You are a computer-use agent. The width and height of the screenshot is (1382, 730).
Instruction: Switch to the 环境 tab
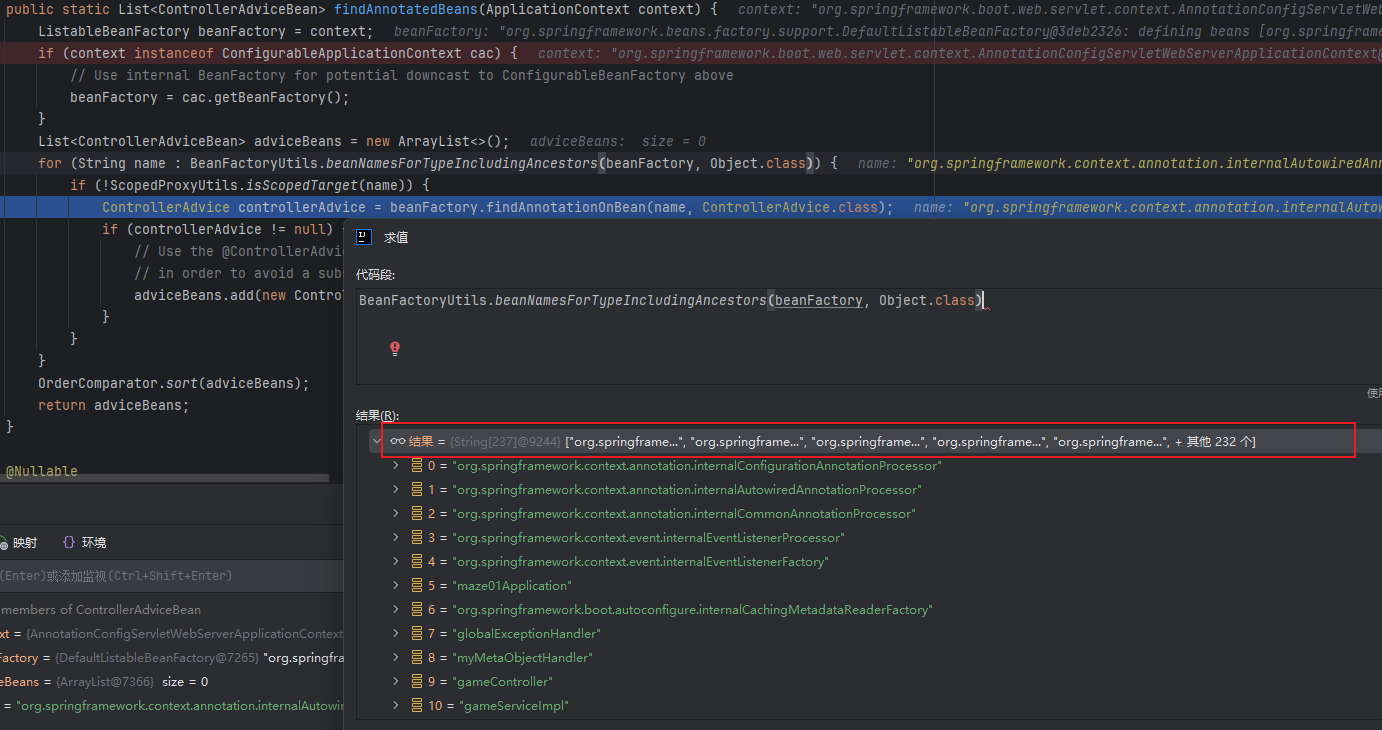[x=84, y=542]
